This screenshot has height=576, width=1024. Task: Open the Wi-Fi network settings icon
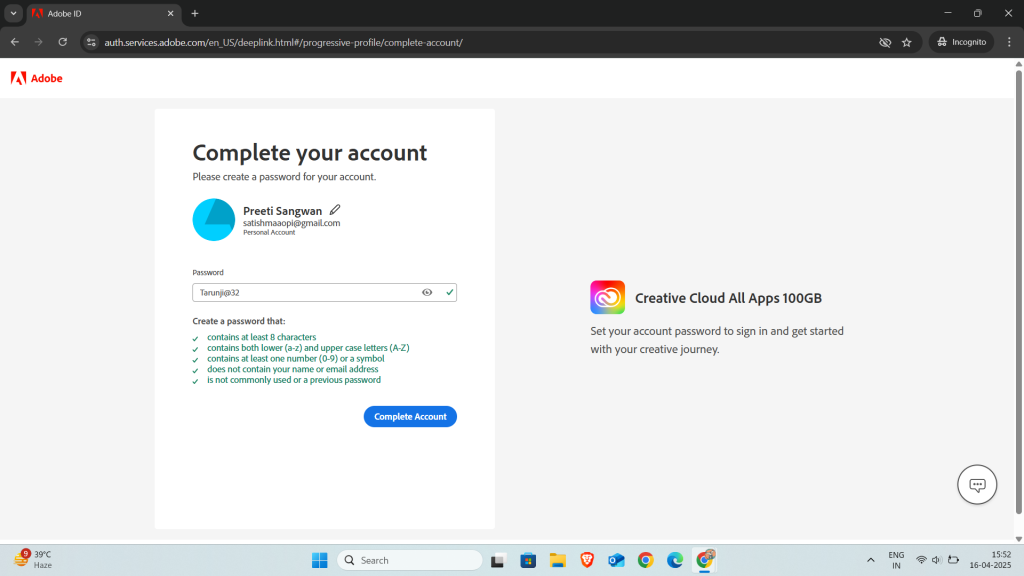coord(921,560)
